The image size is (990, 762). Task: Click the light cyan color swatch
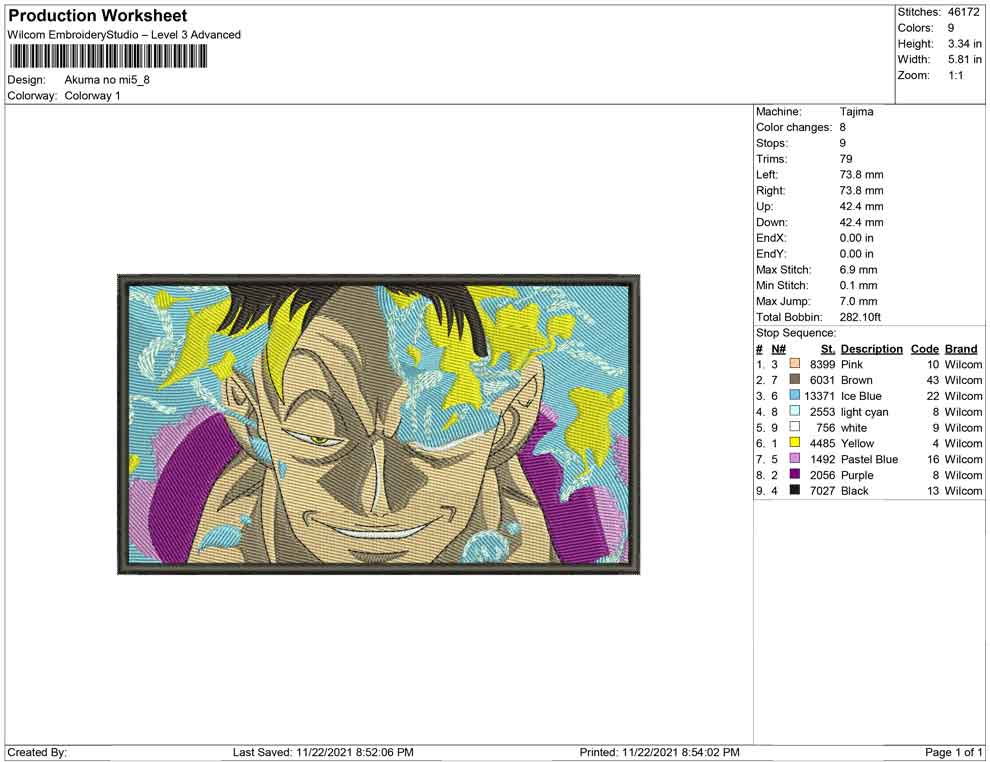pyautogui.click(x=794, y=411)
